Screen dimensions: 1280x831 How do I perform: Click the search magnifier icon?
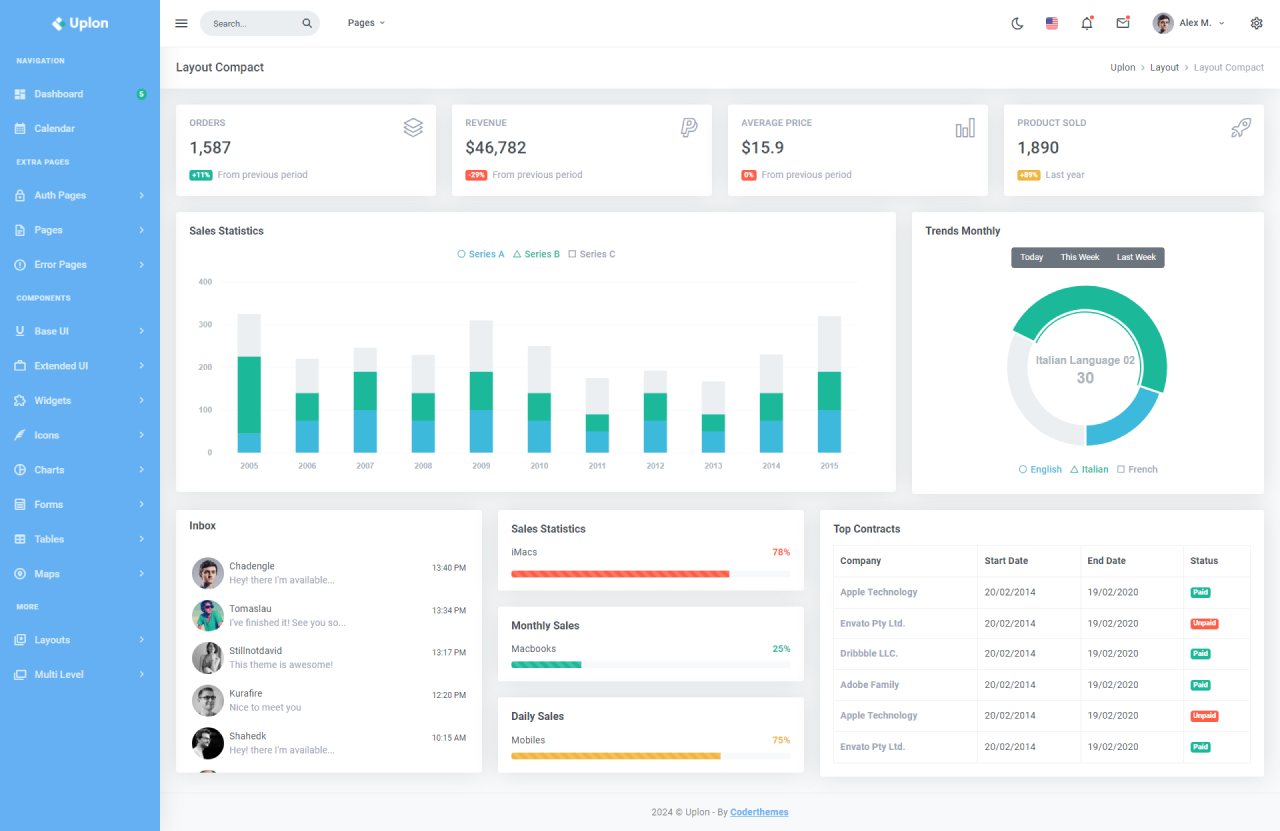pos(307,23)
